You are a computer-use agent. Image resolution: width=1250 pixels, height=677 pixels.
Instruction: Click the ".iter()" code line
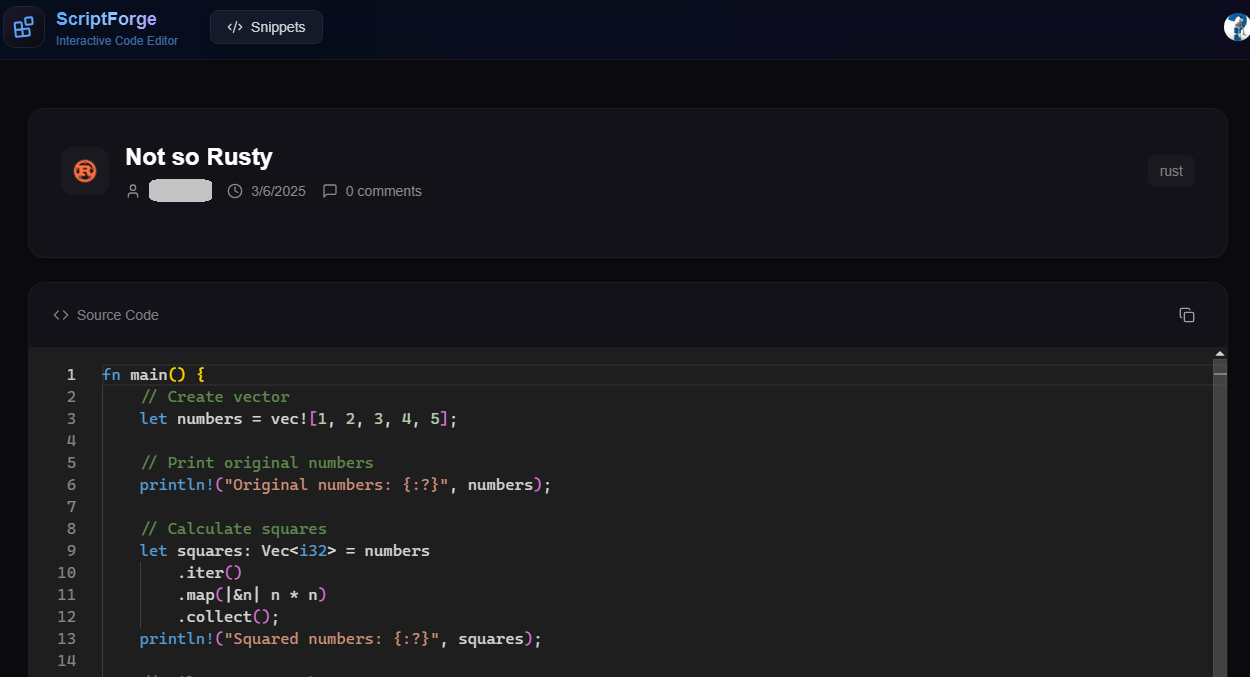(210, 573)
